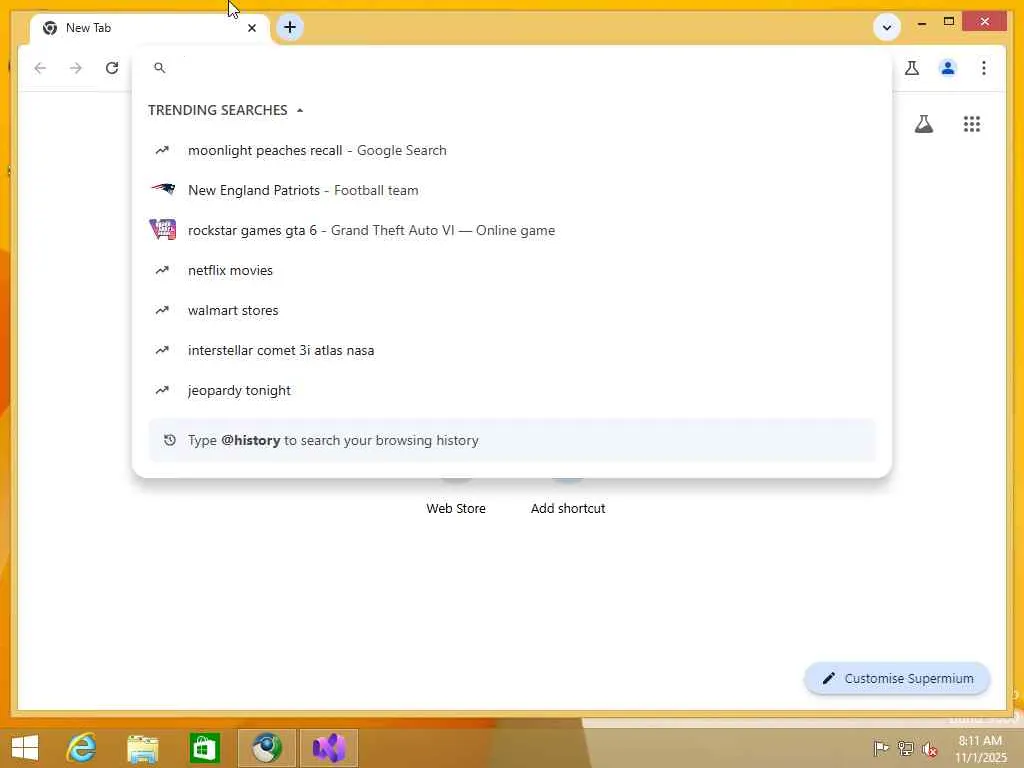
Task: Click the Customise Supermium button
Action: tap(897, 679)
